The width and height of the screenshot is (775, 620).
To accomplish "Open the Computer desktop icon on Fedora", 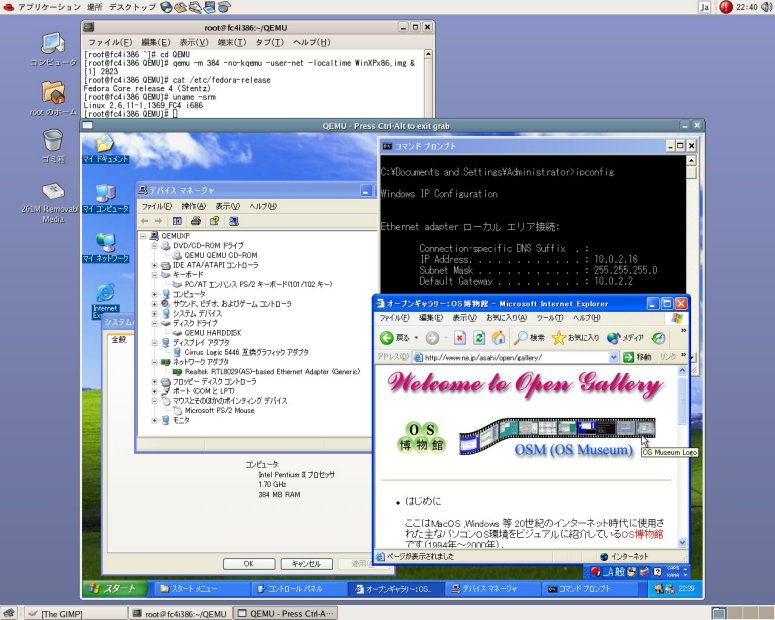I will (53, 45).
